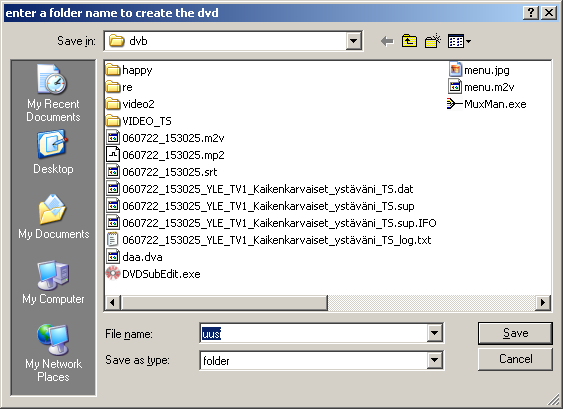This screenshot has height=409, width=563.
Task: Select MuxMan.exe in file list
Action: point(487,104)
